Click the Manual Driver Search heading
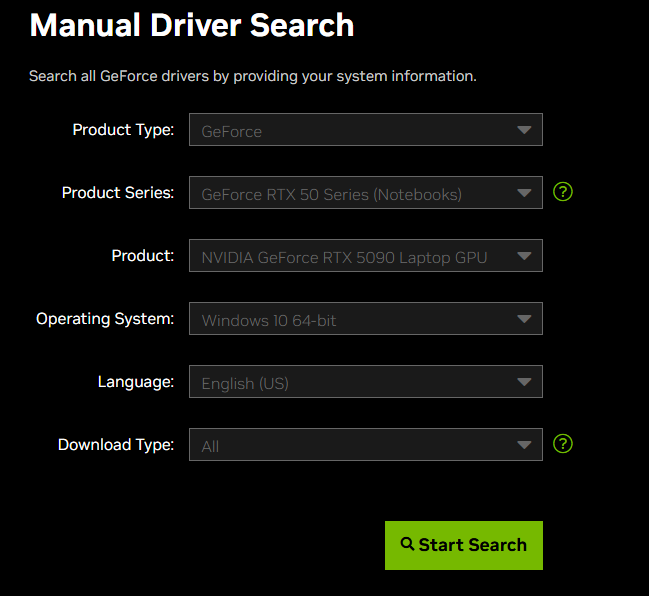The width and height of the screenshot is (649, 596). click(x=192, y=25)
